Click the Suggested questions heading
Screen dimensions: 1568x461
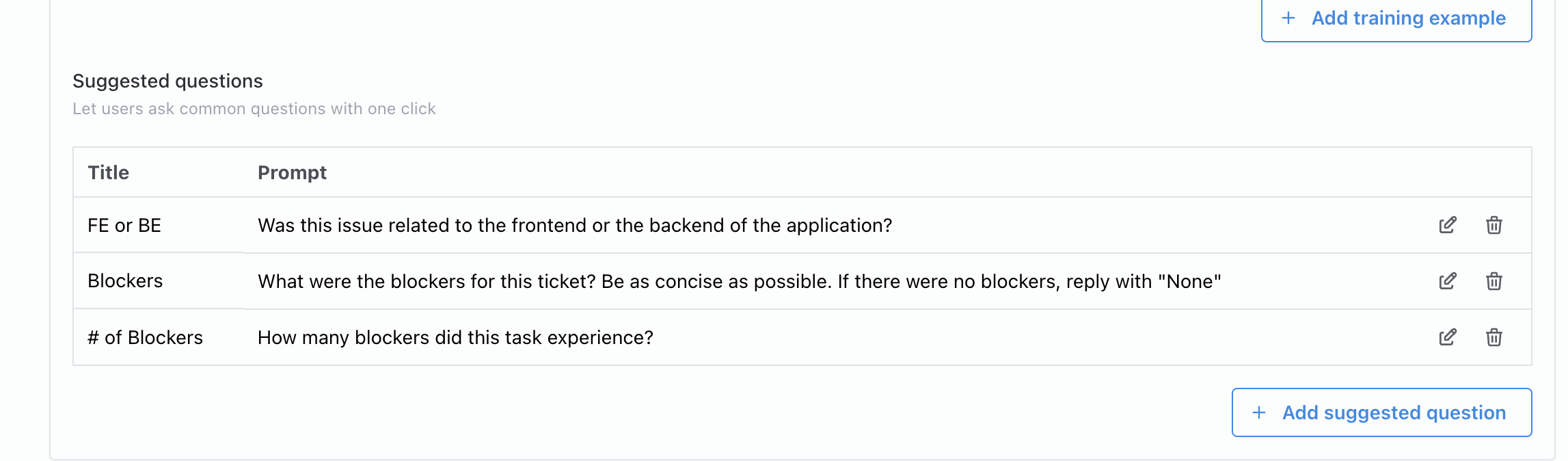tap(167, 80)
